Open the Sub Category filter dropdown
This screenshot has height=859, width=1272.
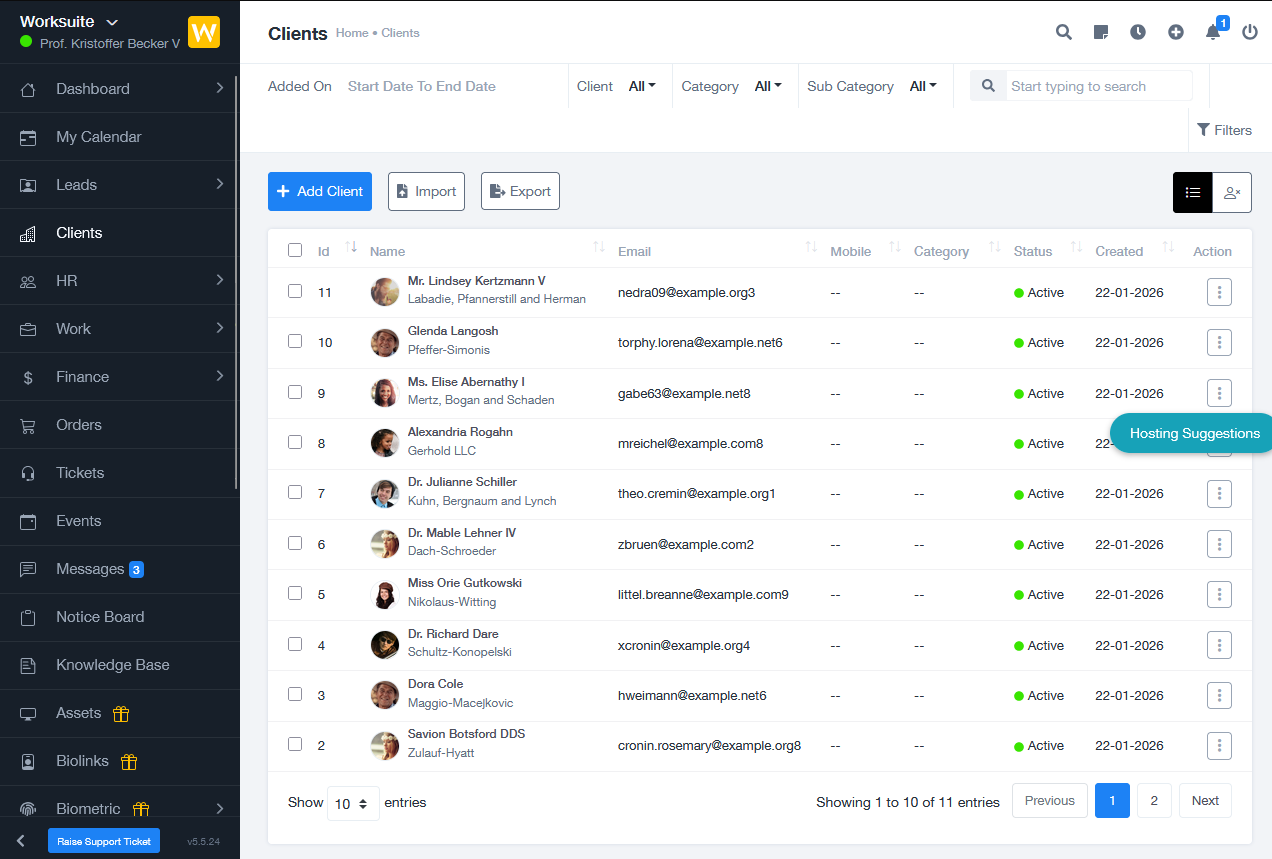pos(923,87)
